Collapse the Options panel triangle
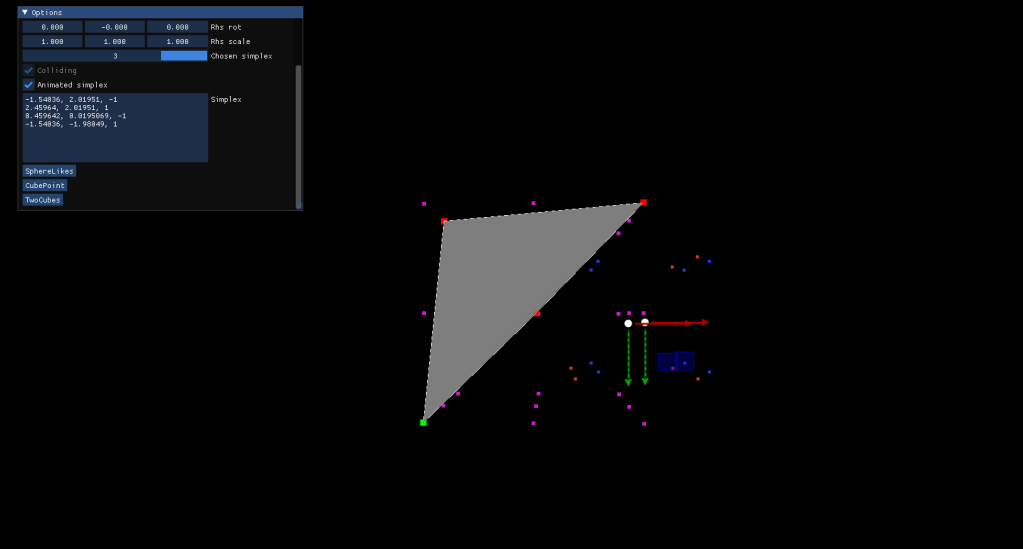 [x=25, y=12]
